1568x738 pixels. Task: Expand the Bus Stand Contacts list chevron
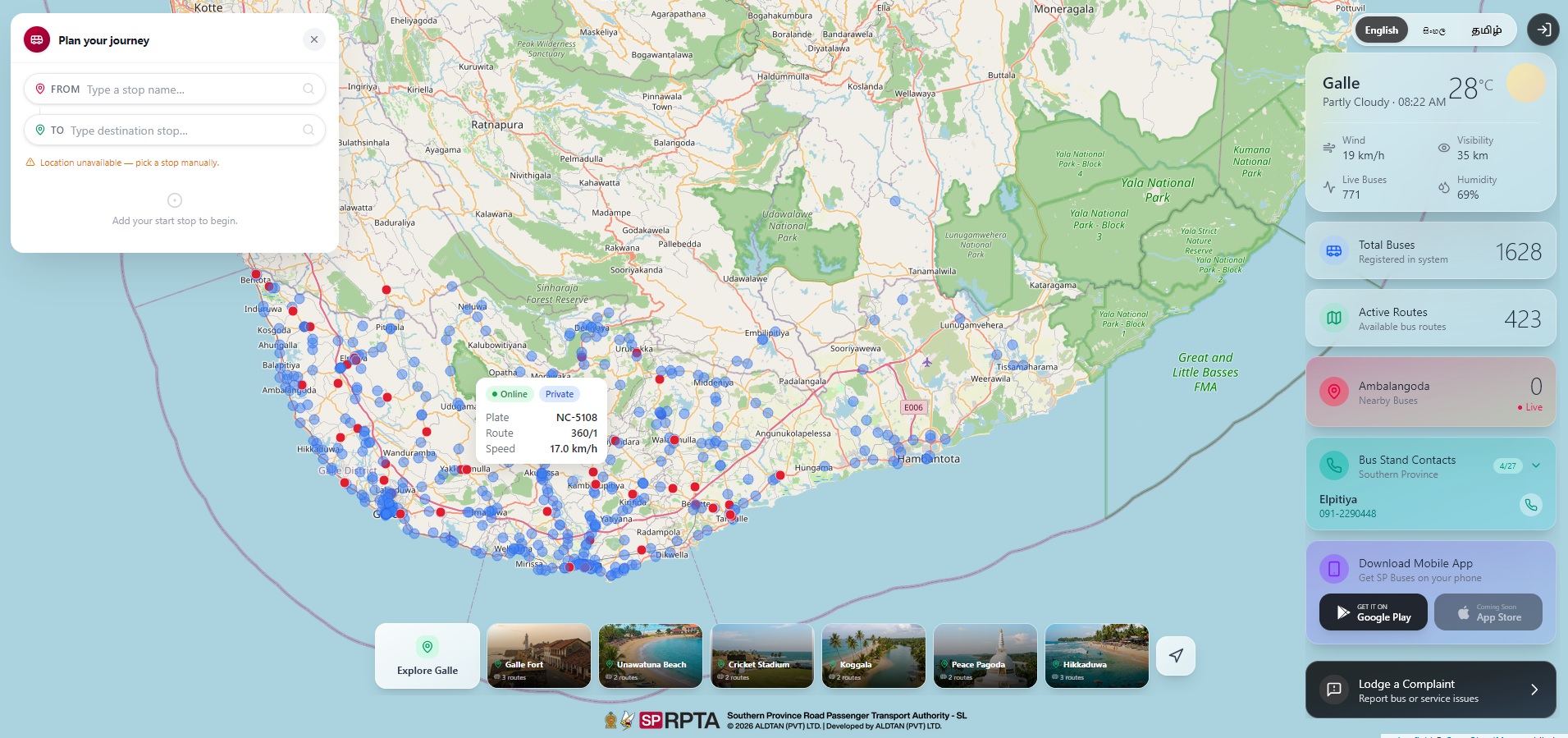click(x=1536, y=465)
